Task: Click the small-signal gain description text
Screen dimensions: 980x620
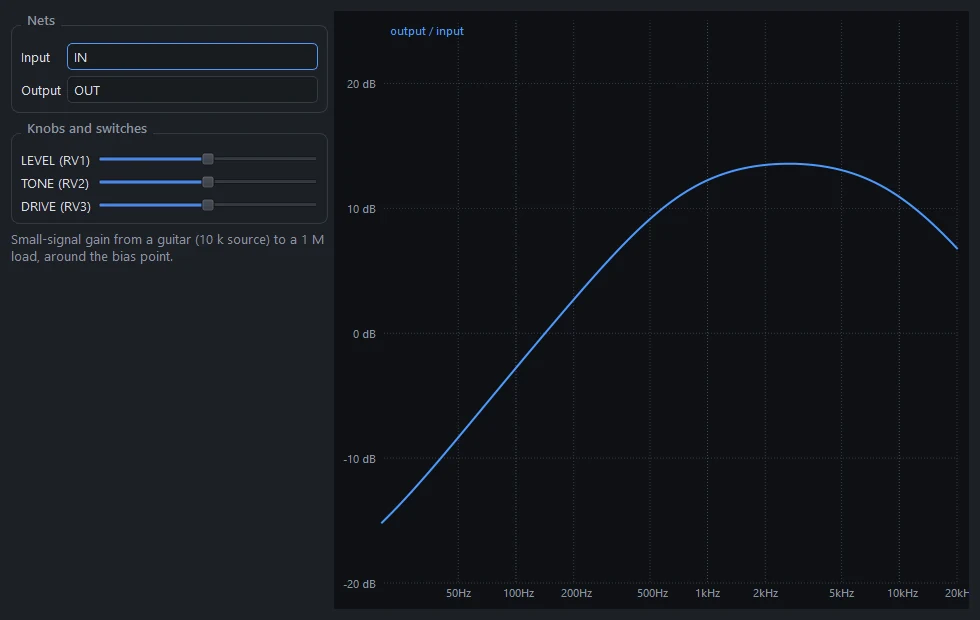Action: click(x=168, y=248)
